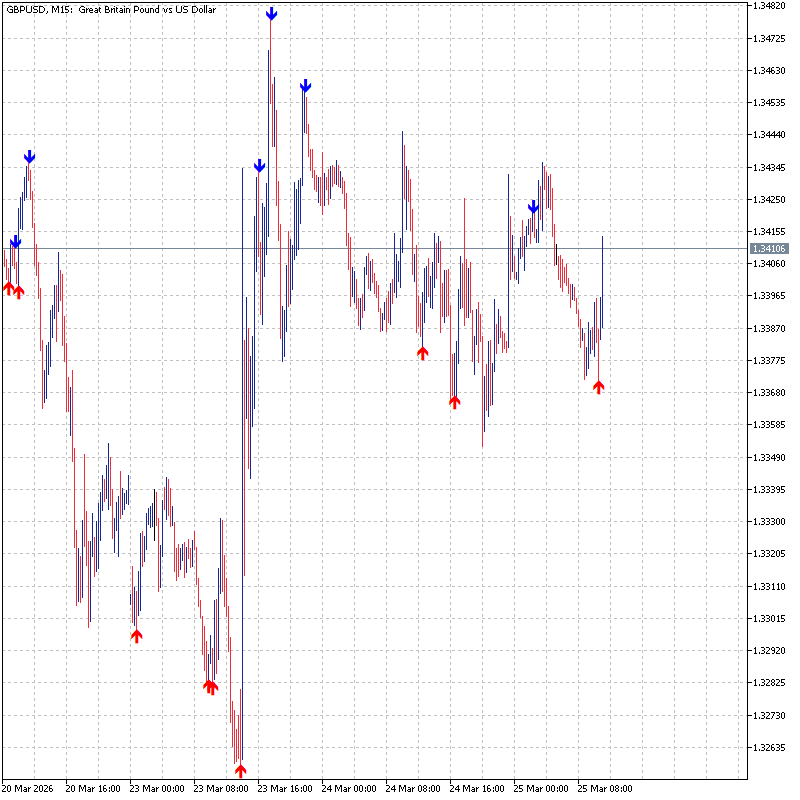Select the rightmost red buy arrow
The image size is (800, 800).
(x=599, y=387)
